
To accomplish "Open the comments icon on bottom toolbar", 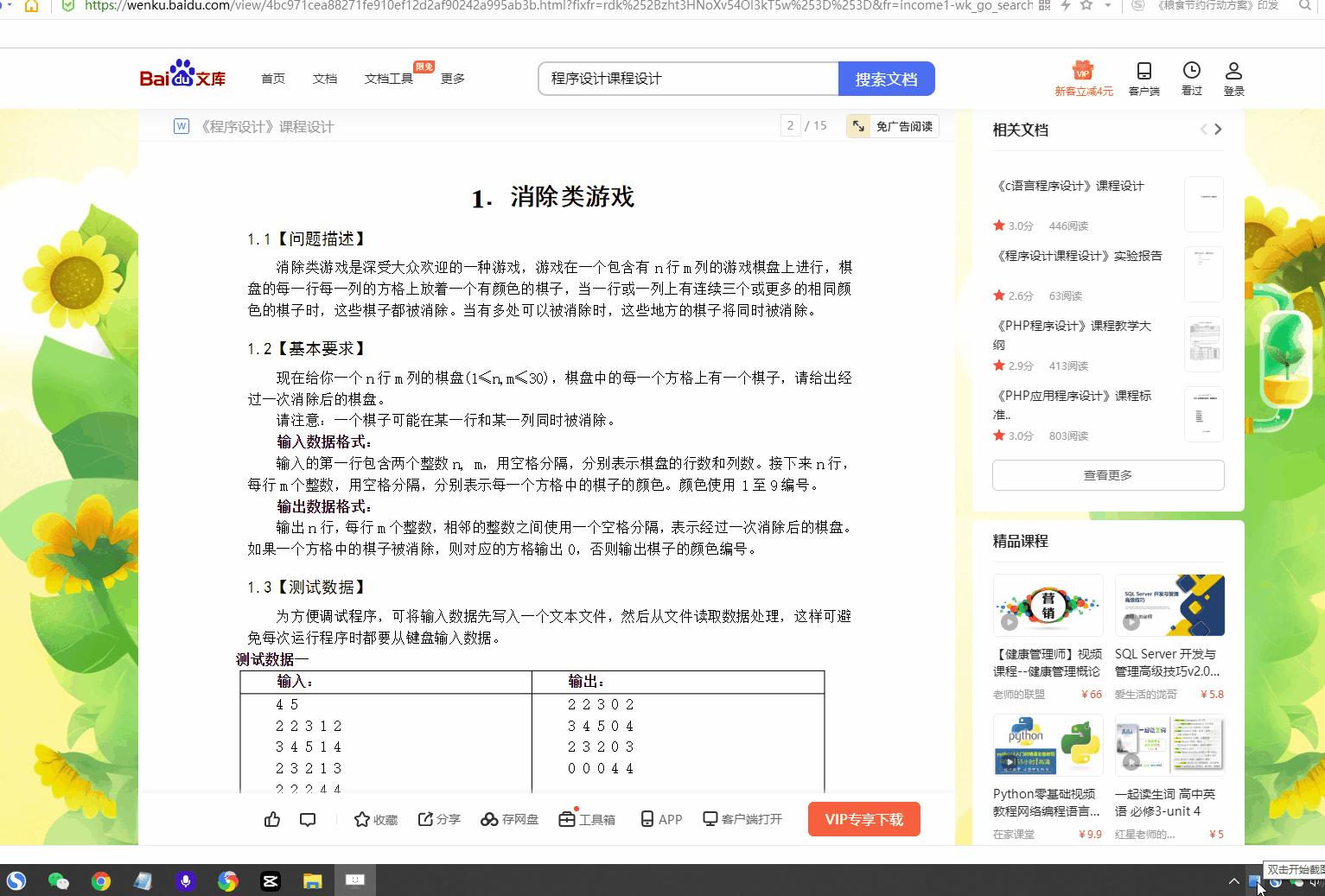I will [308, 818].
